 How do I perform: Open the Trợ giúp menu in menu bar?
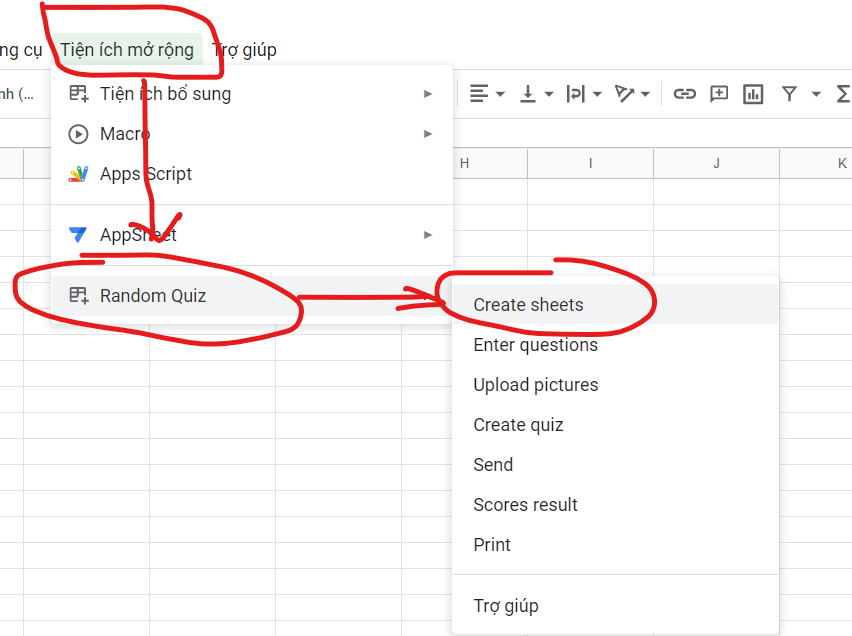click(x=244, y=50)
